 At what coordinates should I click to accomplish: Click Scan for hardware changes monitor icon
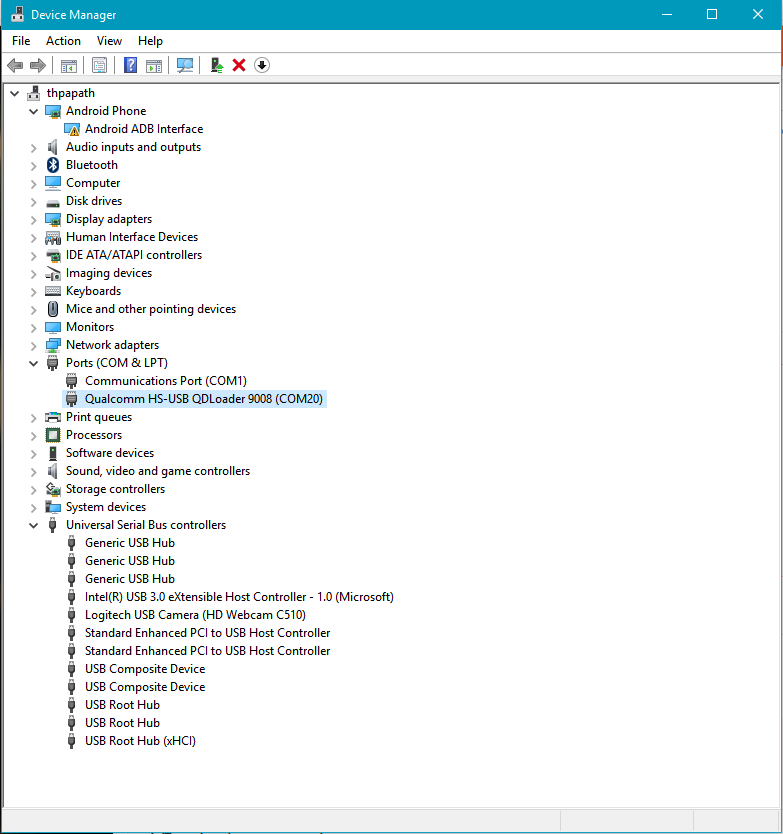[185, 65]
